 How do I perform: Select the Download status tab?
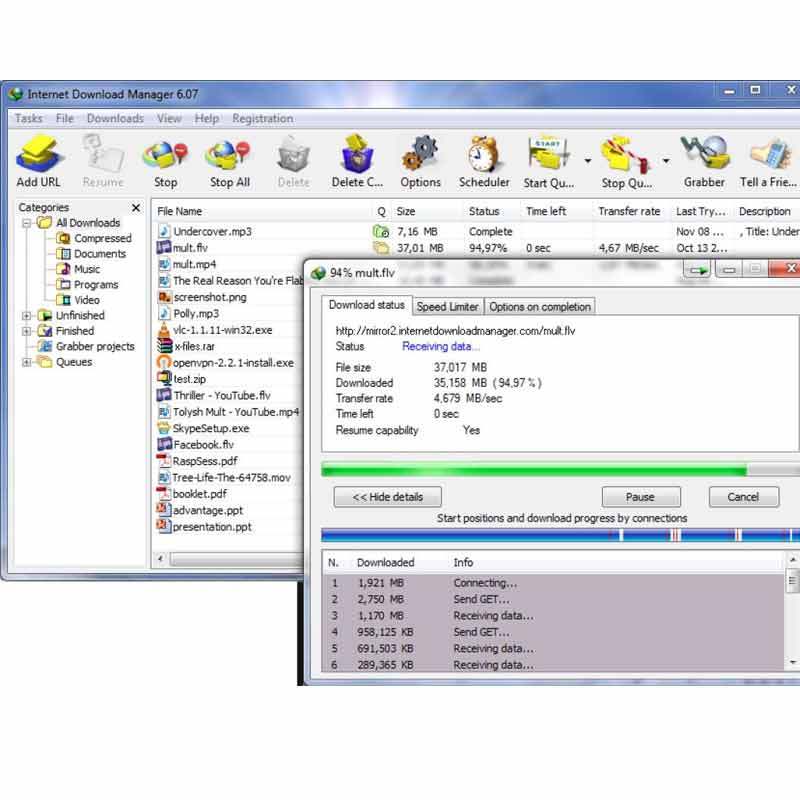(366, 305)
